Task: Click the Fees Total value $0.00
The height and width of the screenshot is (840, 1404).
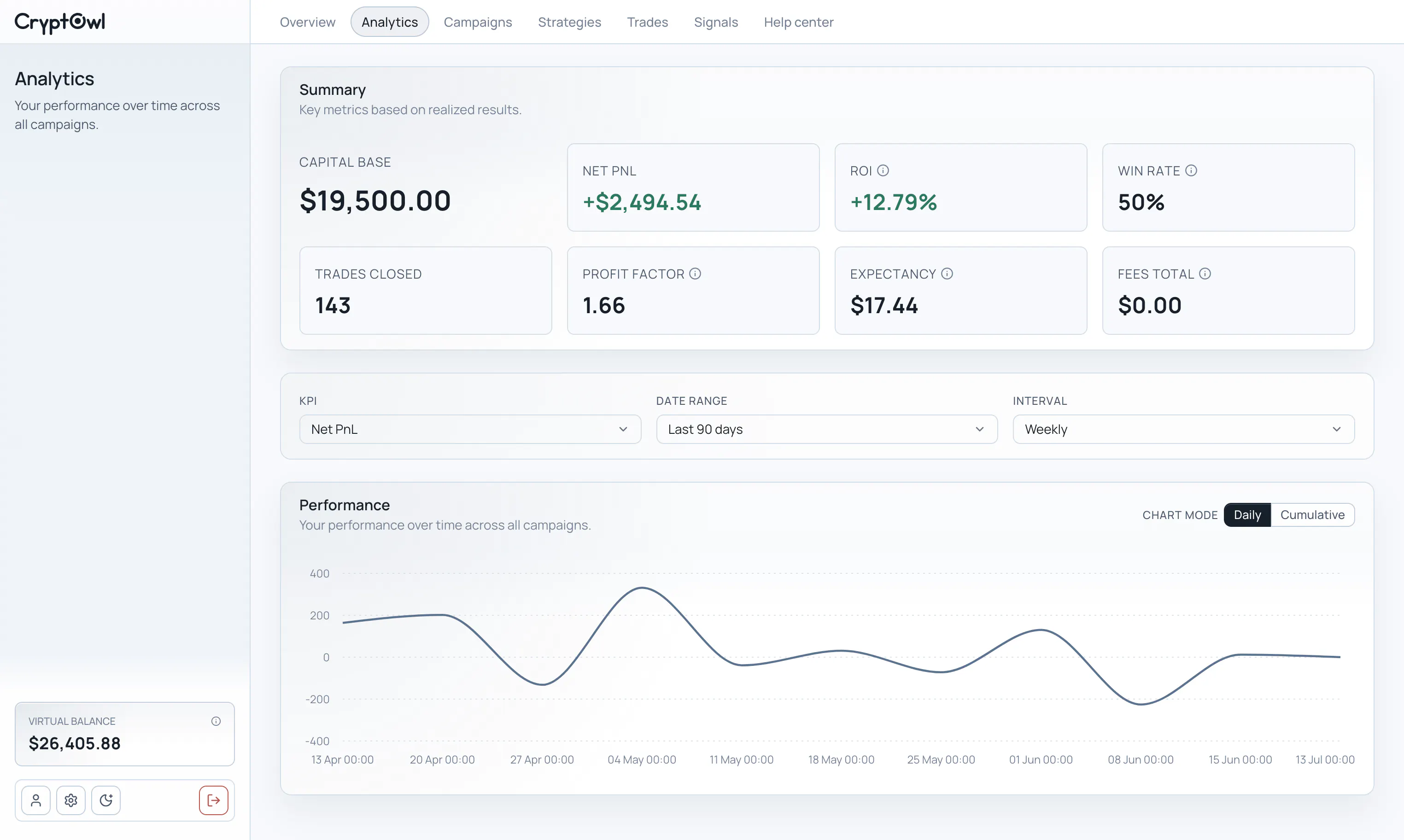Action: pyautogui.click(x=1150, y=305)
